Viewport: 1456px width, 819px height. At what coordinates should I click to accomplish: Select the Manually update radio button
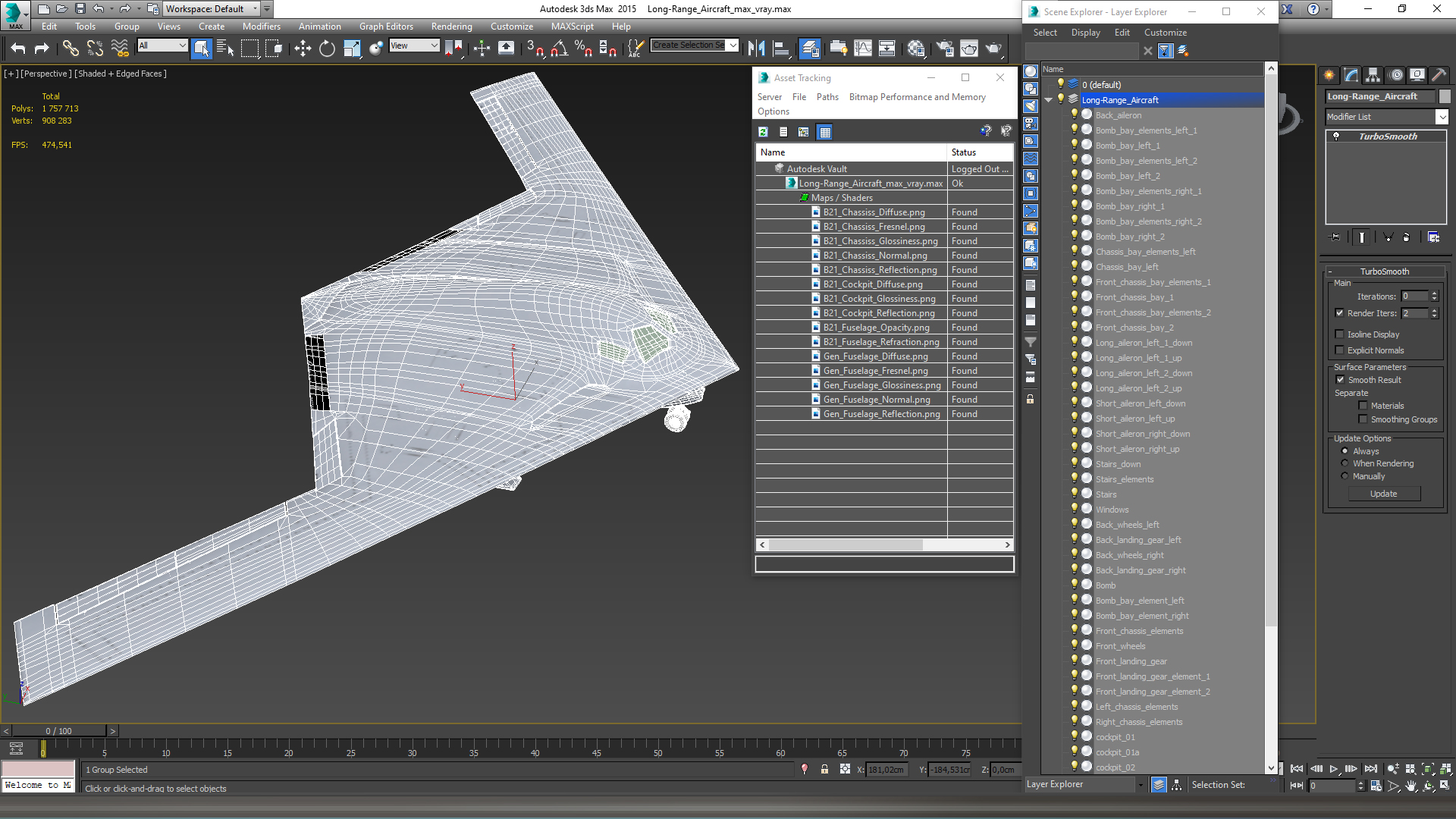coord(1345,476)
